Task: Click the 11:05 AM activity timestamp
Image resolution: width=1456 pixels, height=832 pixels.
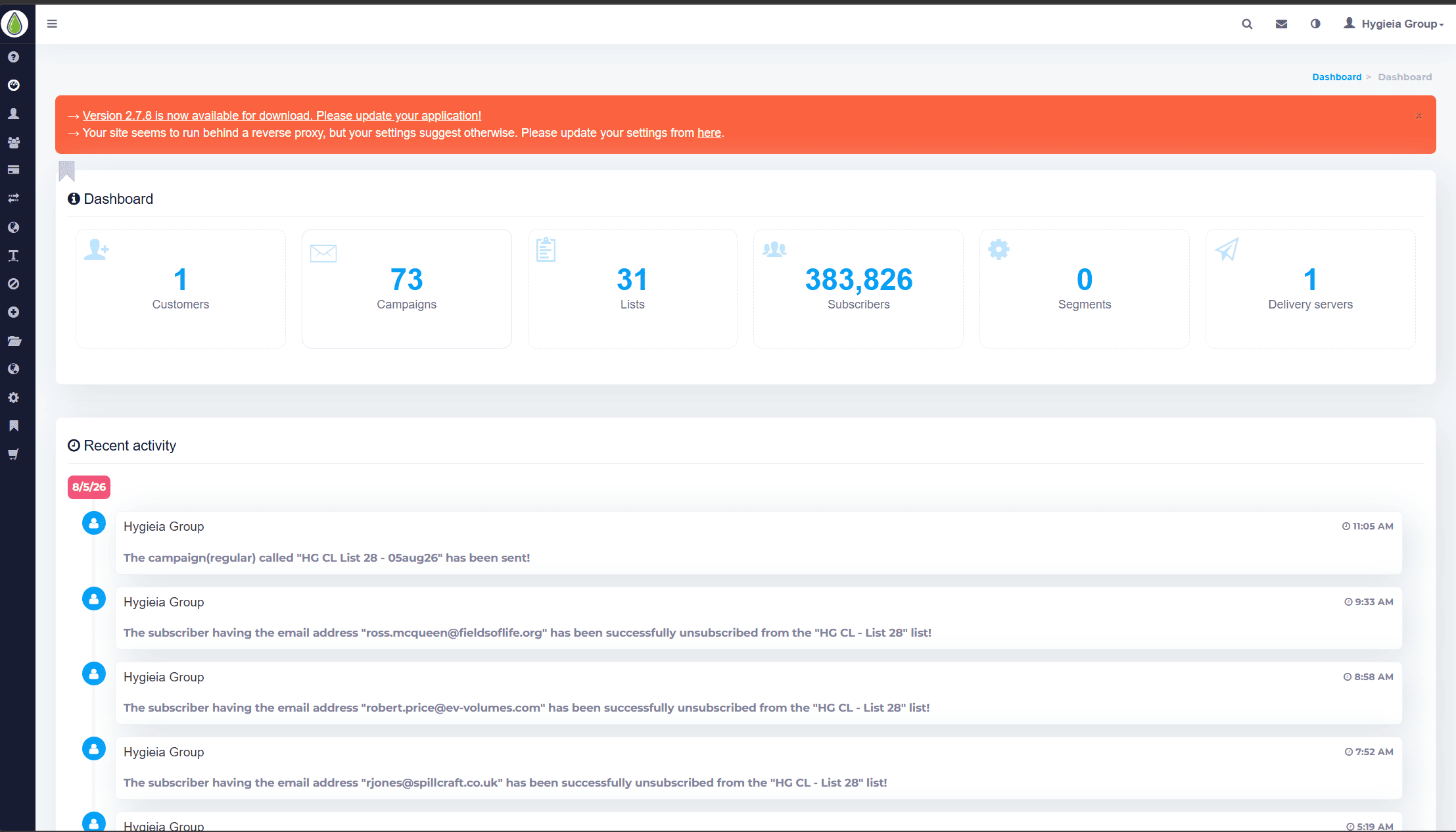Action: click(1367, 526)
